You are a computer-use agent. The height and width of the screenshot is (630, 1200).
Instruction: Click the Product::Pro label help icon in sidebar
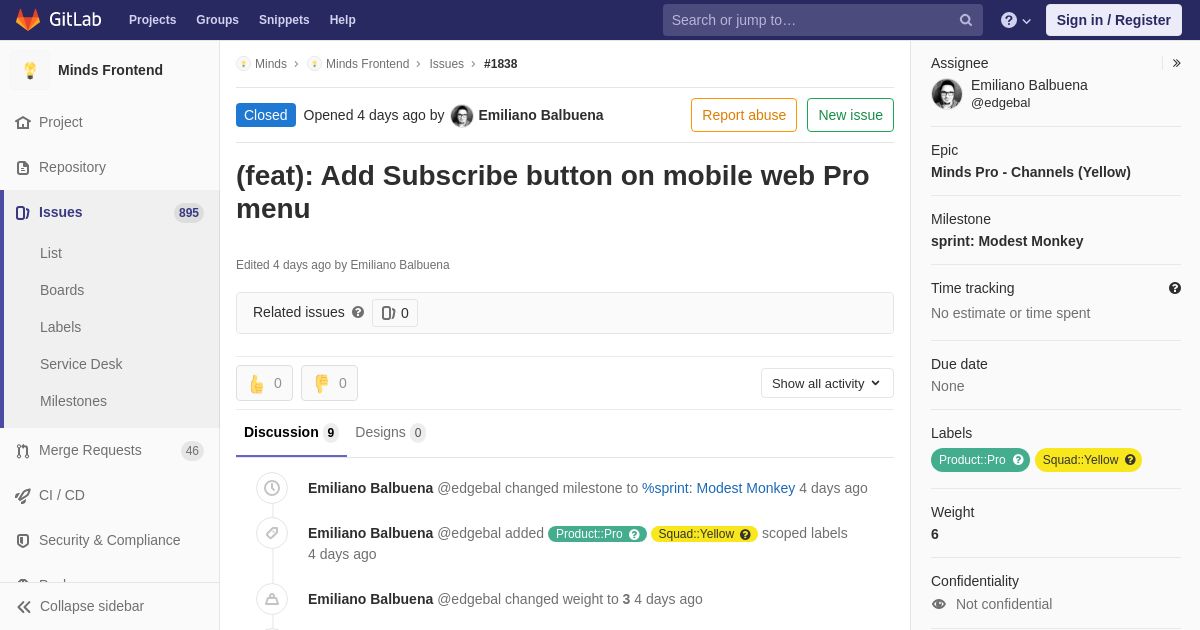pyautogui.click(x=1018, y=460)
